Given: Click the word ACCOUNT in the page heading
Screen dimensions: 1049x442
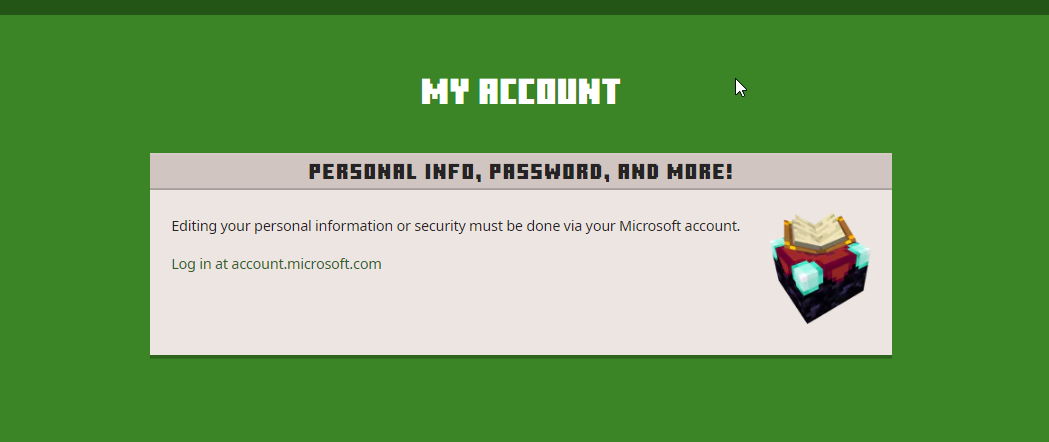Looking at the screenshot, I should (x=549, y=92).
